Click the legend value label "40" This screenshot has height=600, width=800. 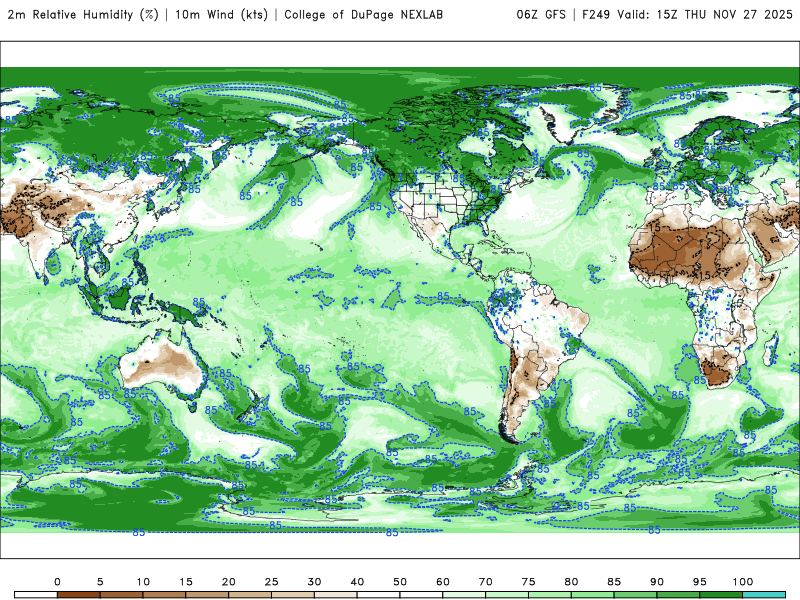coord(357,582)
